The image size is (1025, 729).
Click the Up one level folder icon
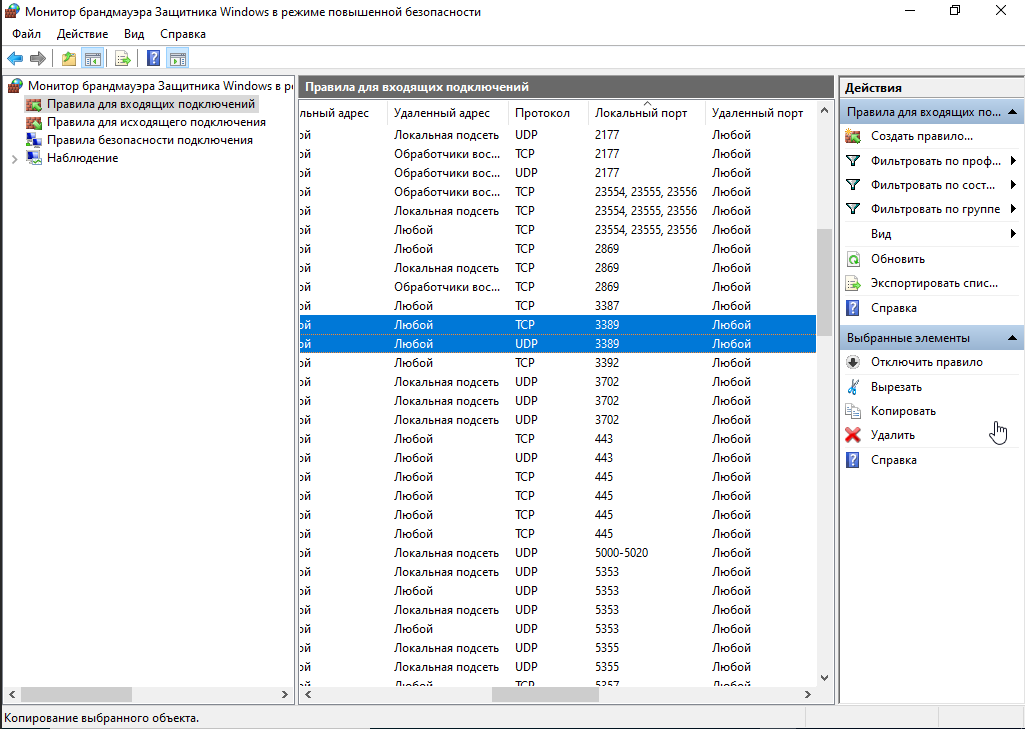(x=68, y=59)
